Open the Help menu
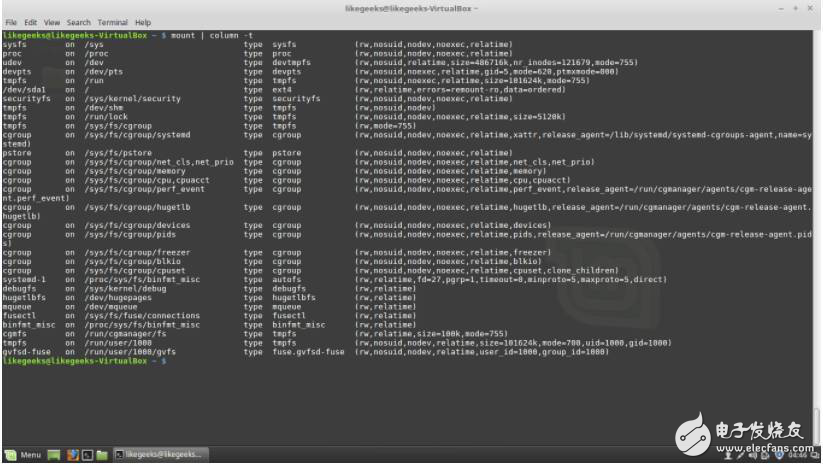 tap(143, 23)
